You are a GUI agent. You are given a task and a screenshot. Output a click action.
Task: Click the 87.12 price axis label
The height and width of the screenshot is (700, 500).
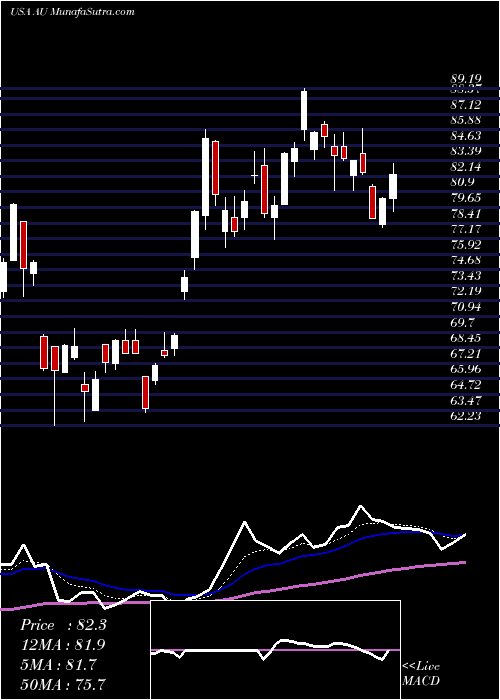465,104
